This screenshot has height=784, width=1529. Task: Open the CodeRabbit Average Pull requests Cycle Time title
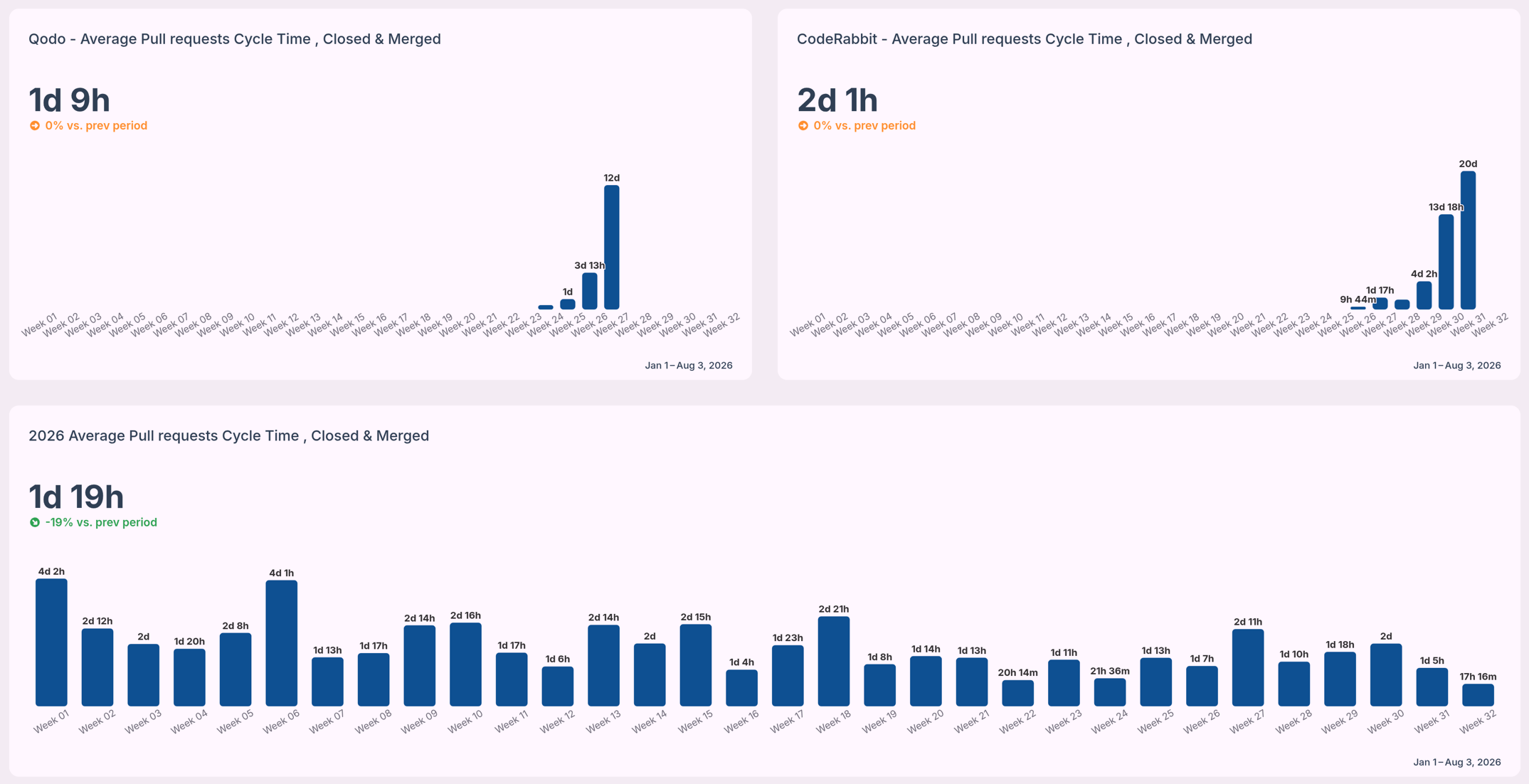(1025, 39)
